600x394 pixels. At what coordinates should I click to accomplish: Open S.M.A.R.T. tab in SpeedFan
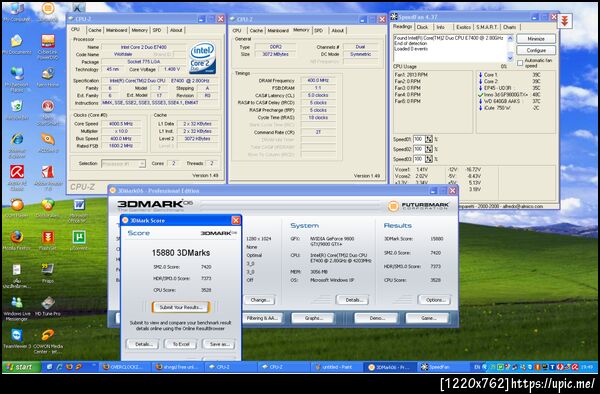pyautogui.click(x=486, y=27)
